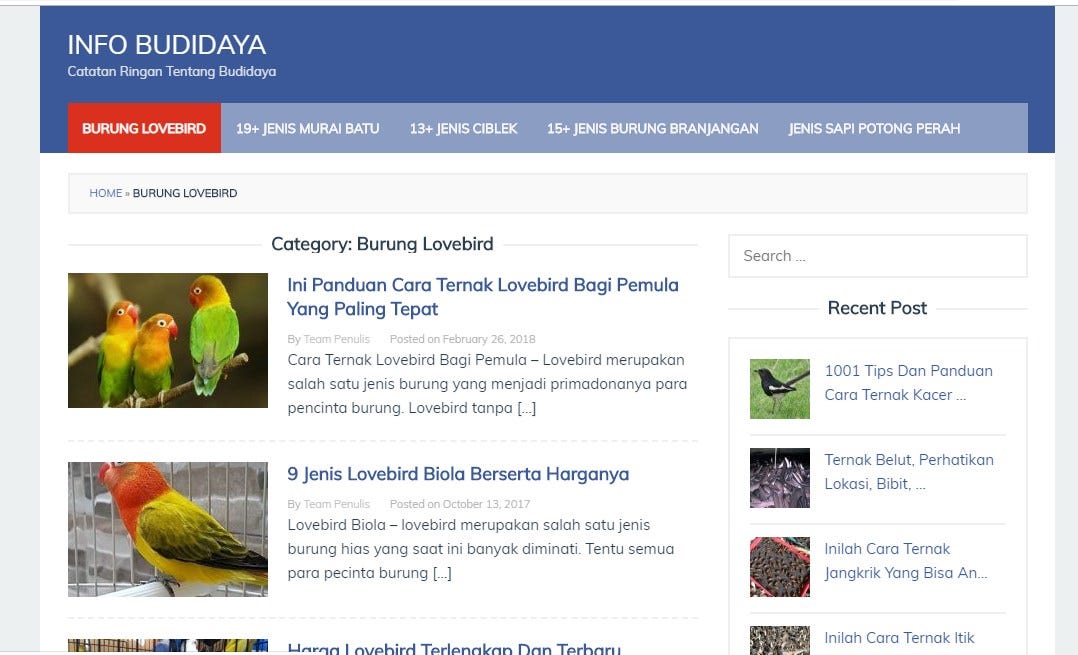Click the Kacer bird recent post thumbnail
Screen dimensions: 1078x655
[x=780, y=388]
